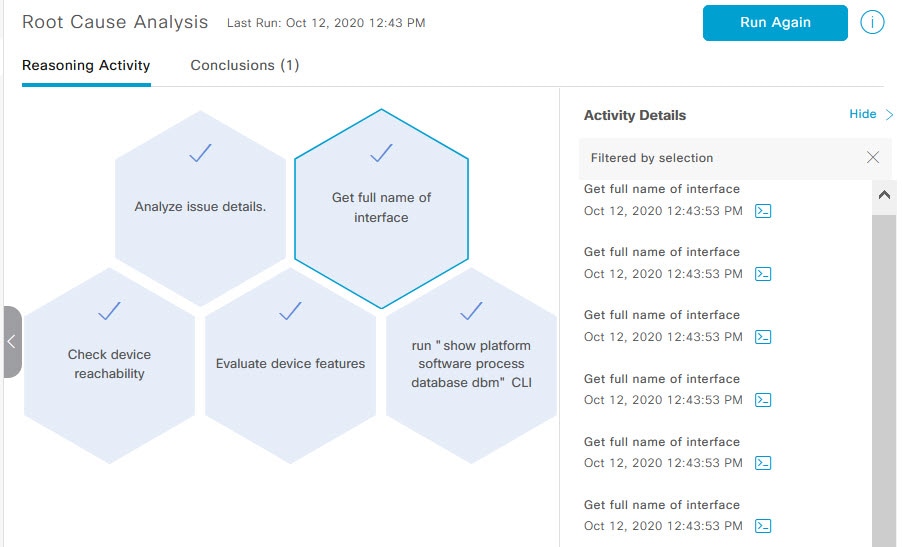Switch to the Reasoning Activity tab
This screenshot has height=547, width=902.
coord(86,66)
